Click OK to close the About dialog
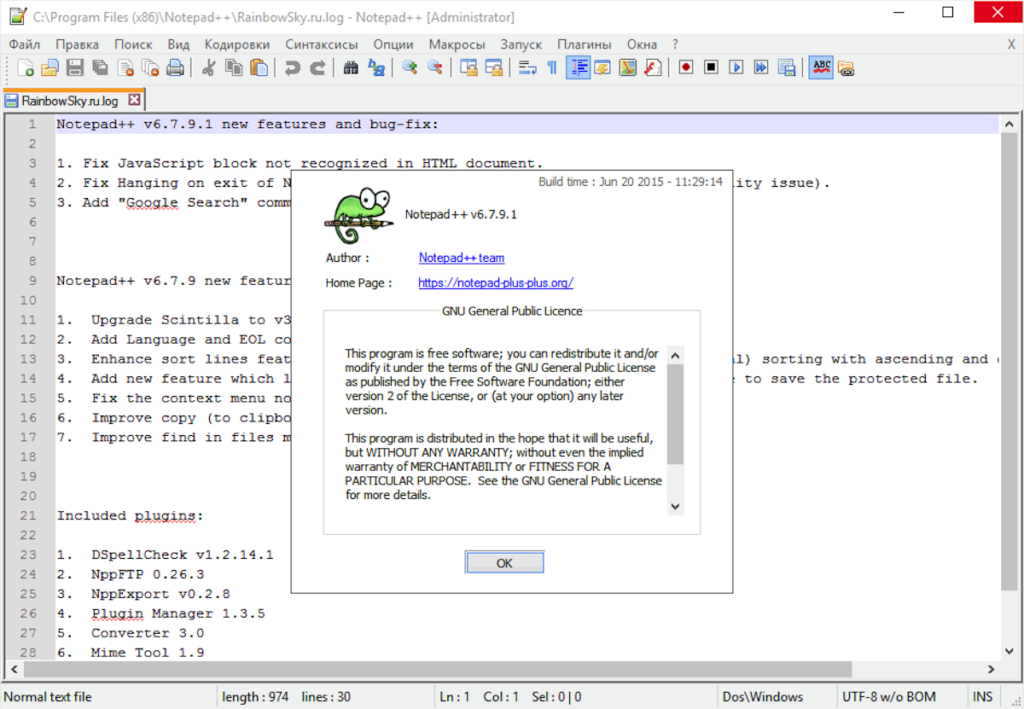 pos(504,563)
